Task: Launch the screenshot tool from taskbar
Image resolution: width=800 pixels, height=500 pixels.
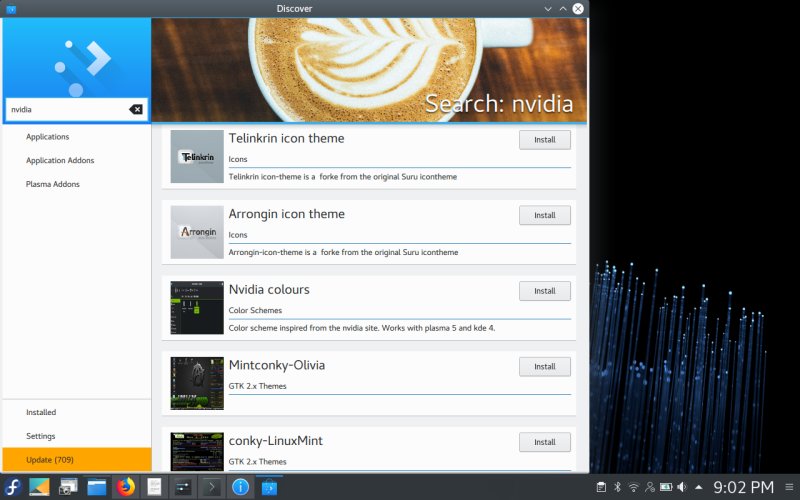Action: click(x=68, y=487)
